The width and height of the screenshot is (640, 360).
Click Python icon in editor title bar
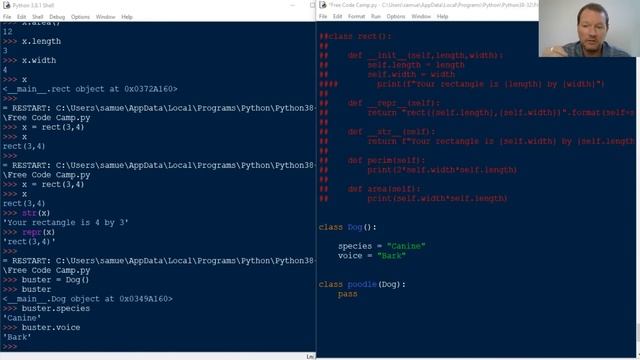(322, 5)
